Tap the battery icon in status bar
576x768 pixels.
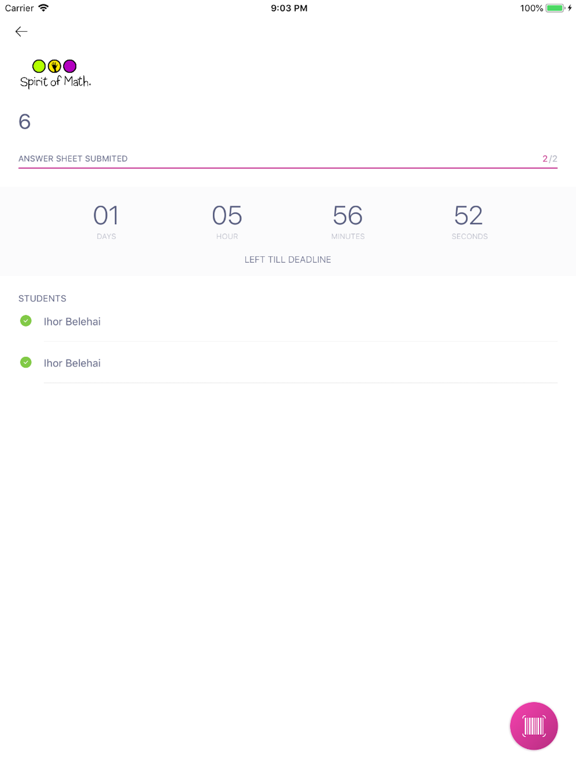[x=555, y=8]
